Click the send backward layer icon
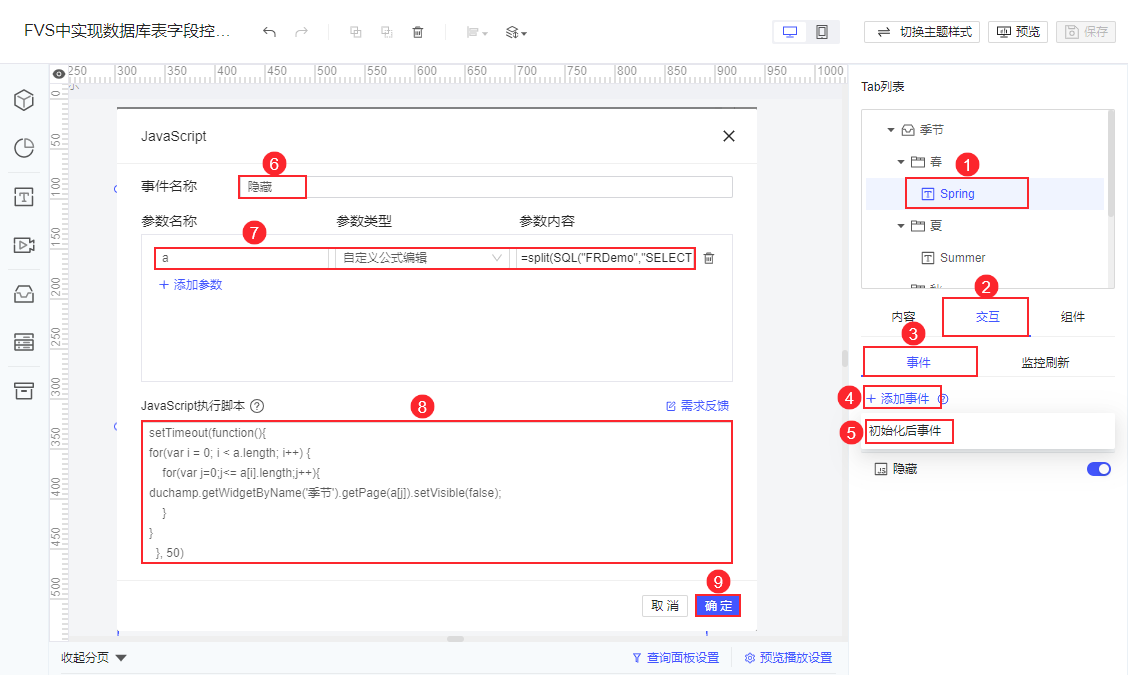 (x=387, y=32)
